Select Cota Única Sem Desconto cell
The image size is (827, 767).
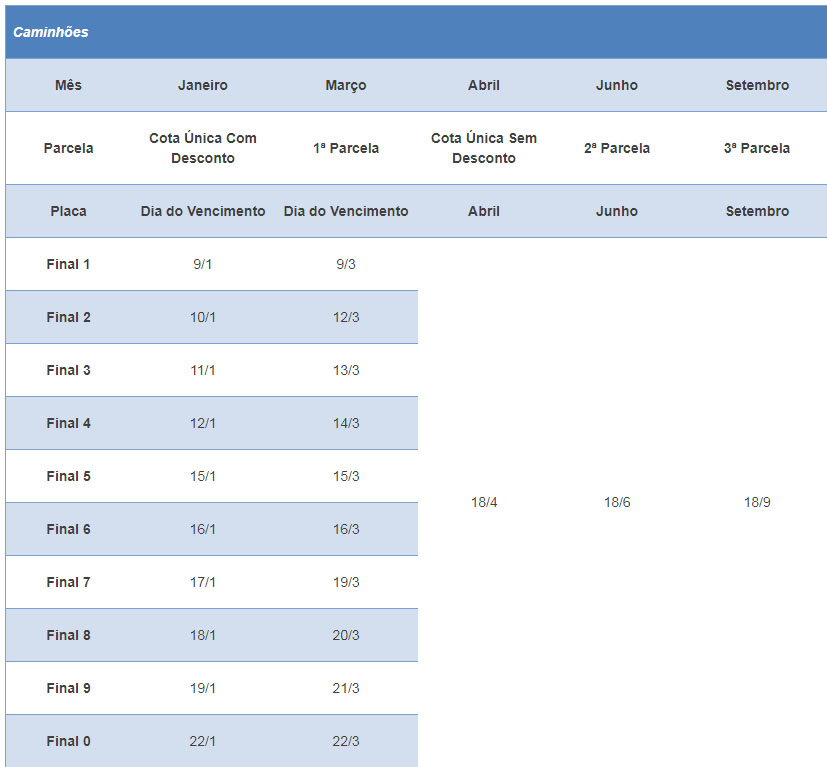[484, 148]
